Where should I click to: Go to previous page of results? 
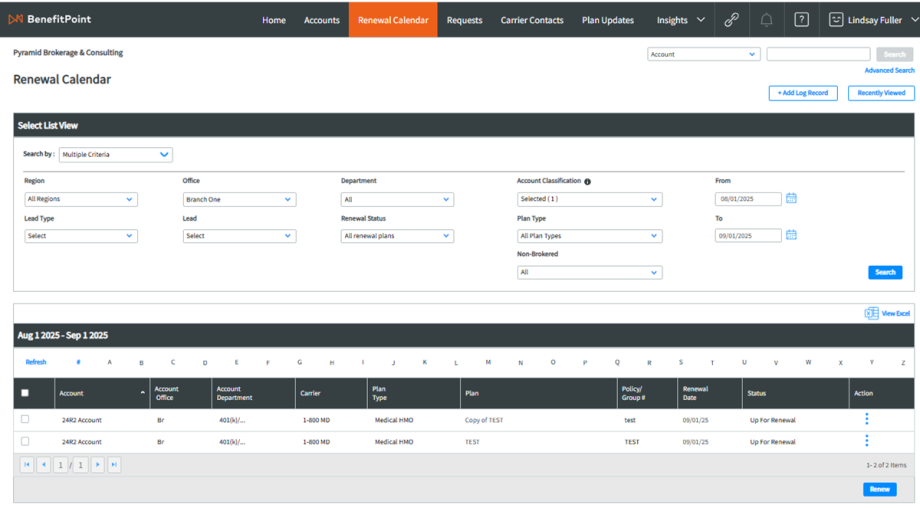pyautogui.click(x=43, y=465)
